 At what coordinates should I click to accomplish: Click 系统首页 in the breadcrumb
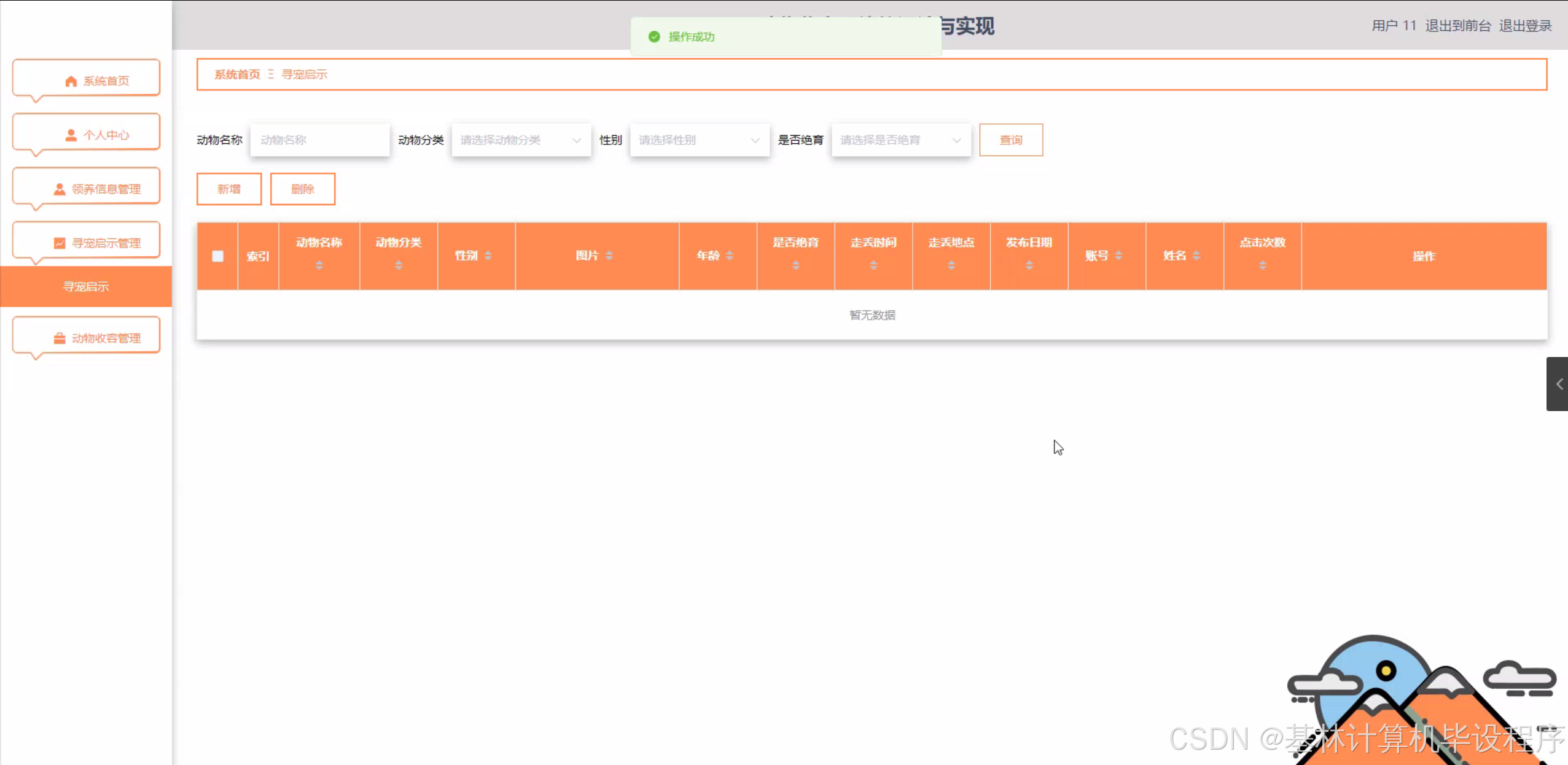click(x=237, y=74)
